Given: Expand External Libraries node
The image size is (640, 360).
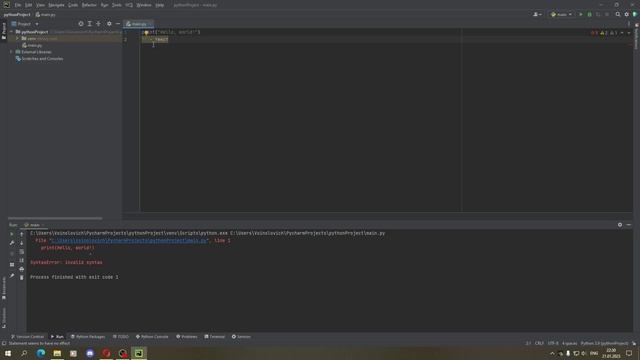Looking at the screenshot, I should pyautogui.click(x=11, y=52).
